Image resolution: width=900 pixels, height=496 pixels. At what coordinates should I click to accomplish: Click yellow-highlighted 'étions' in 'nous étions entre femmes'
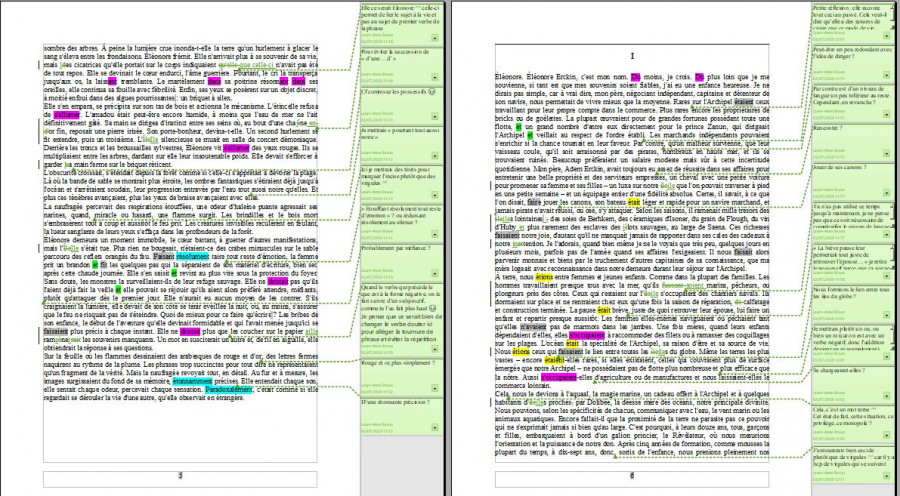544,277
